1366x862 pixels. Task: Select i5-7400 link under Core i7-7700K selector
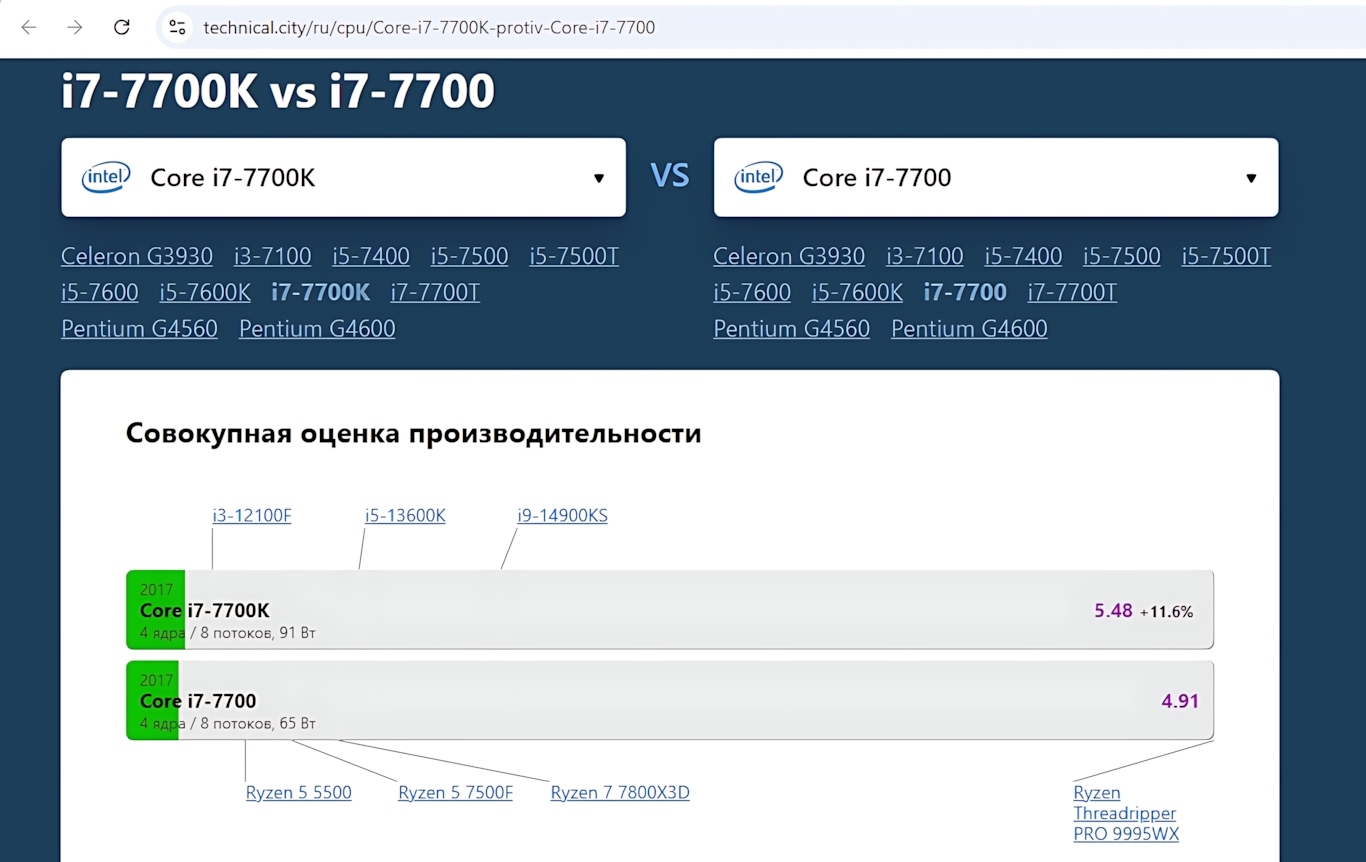click(371, 256)
